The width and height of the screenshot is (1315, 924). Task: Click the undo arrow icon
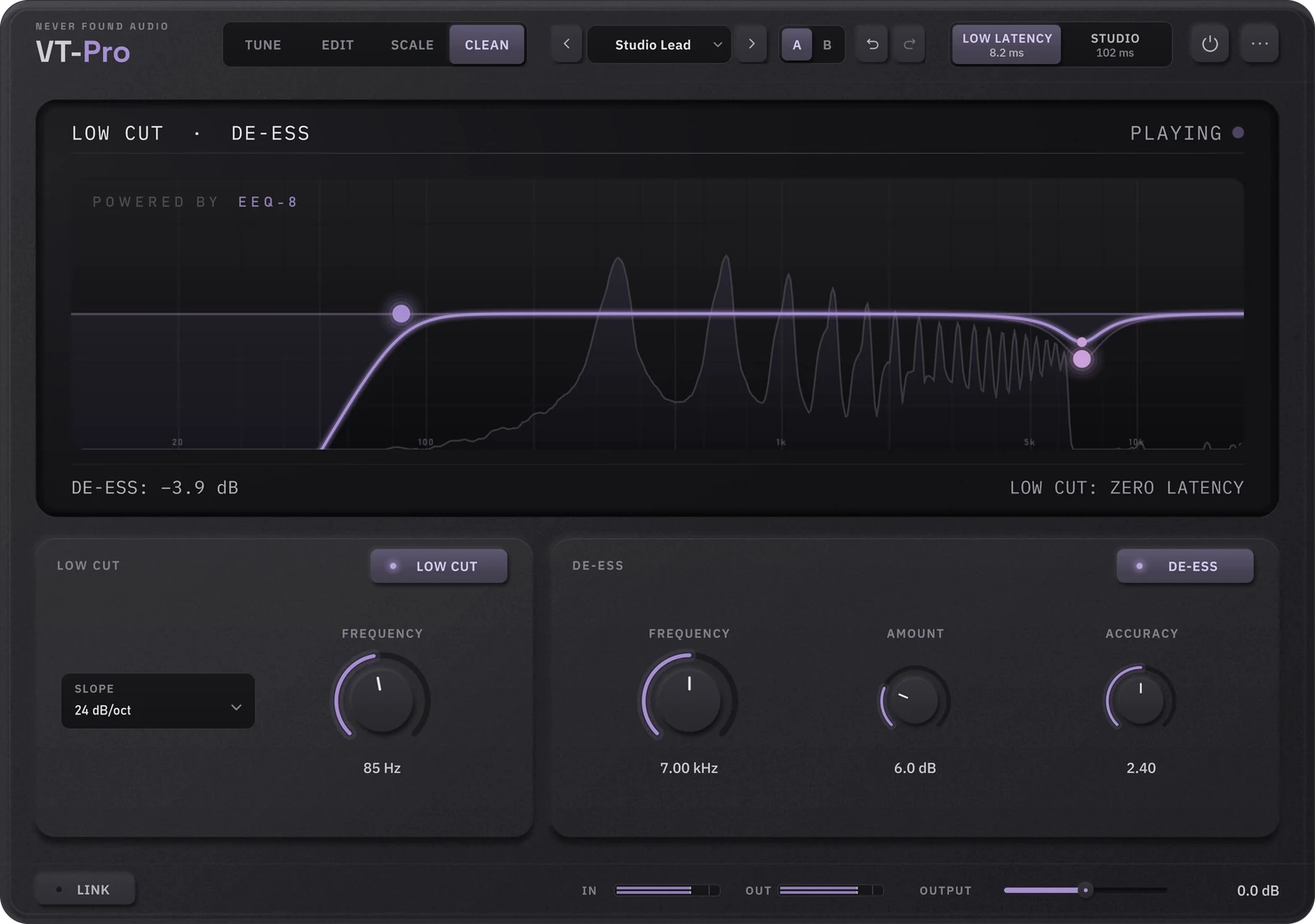coord(873,44)
